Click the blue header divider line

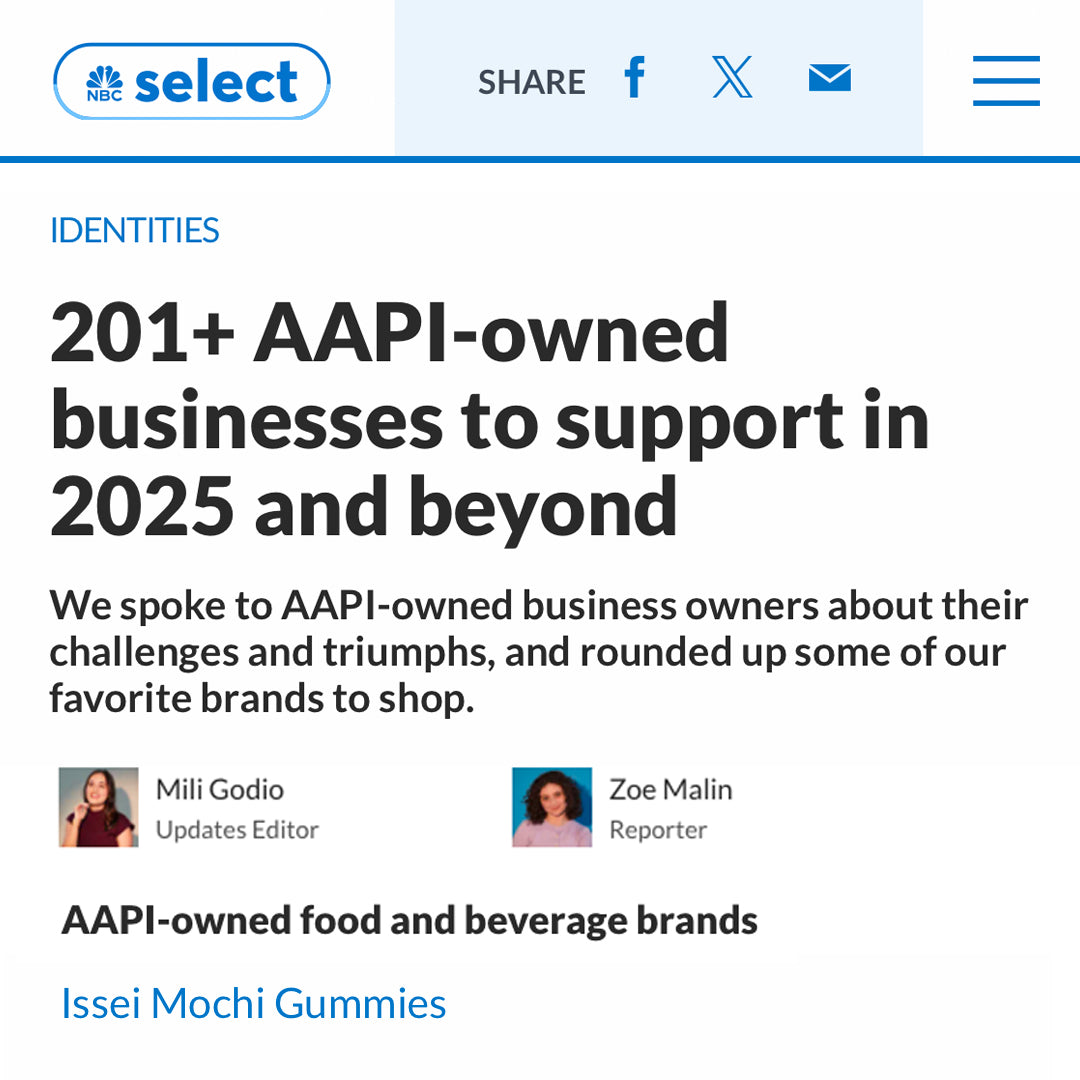tap(540, 159)
